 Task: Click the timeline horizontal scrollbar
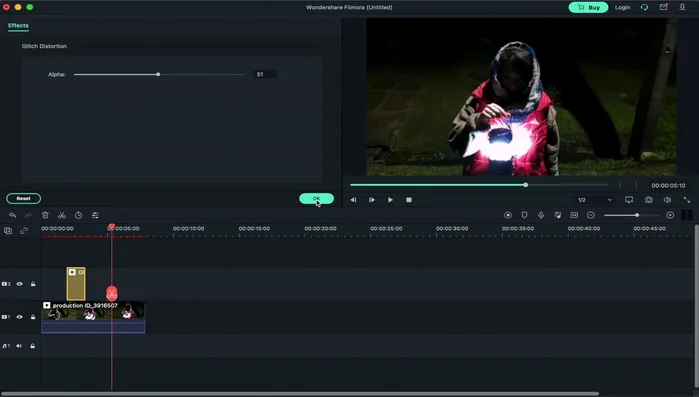click(x=300, y=394)
